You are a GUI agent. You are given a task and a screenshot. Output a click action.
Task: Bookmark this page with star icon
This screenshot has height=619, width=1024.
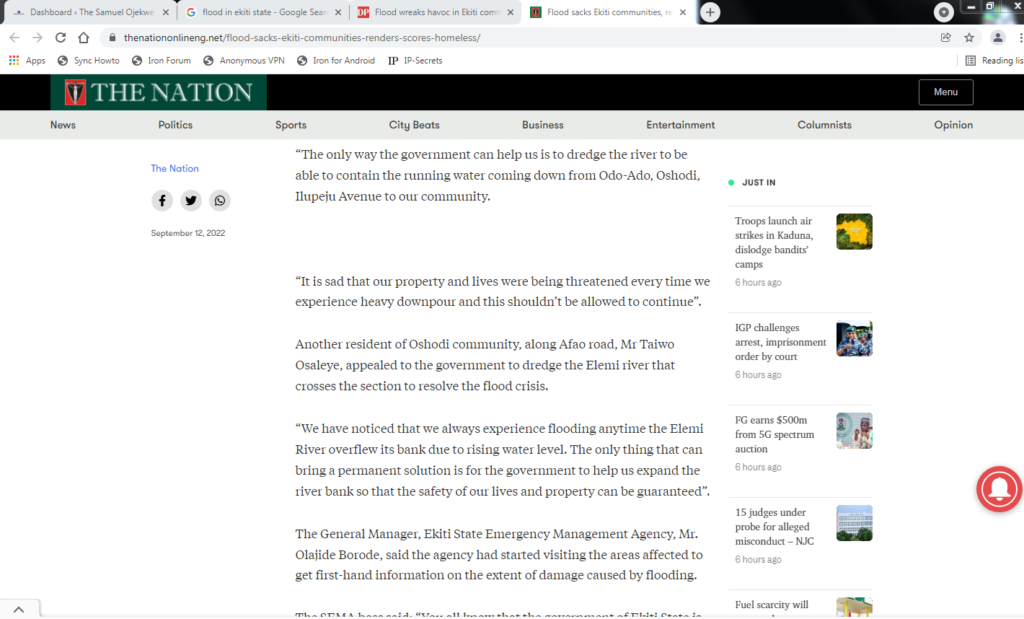pyautogui.click(x=969, y=38)
